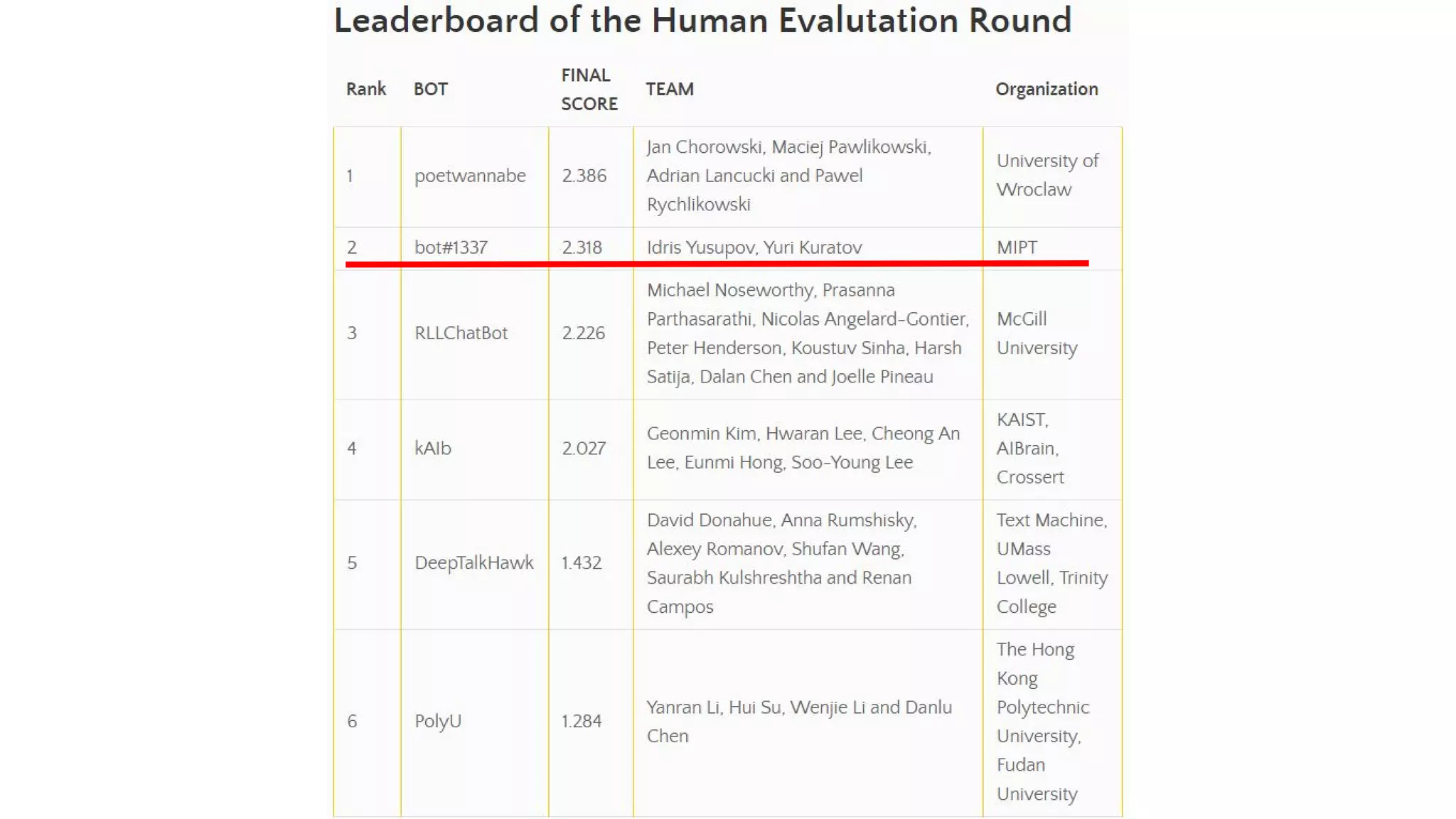Select the poetwannabe bot name

(x=470, y=176)
